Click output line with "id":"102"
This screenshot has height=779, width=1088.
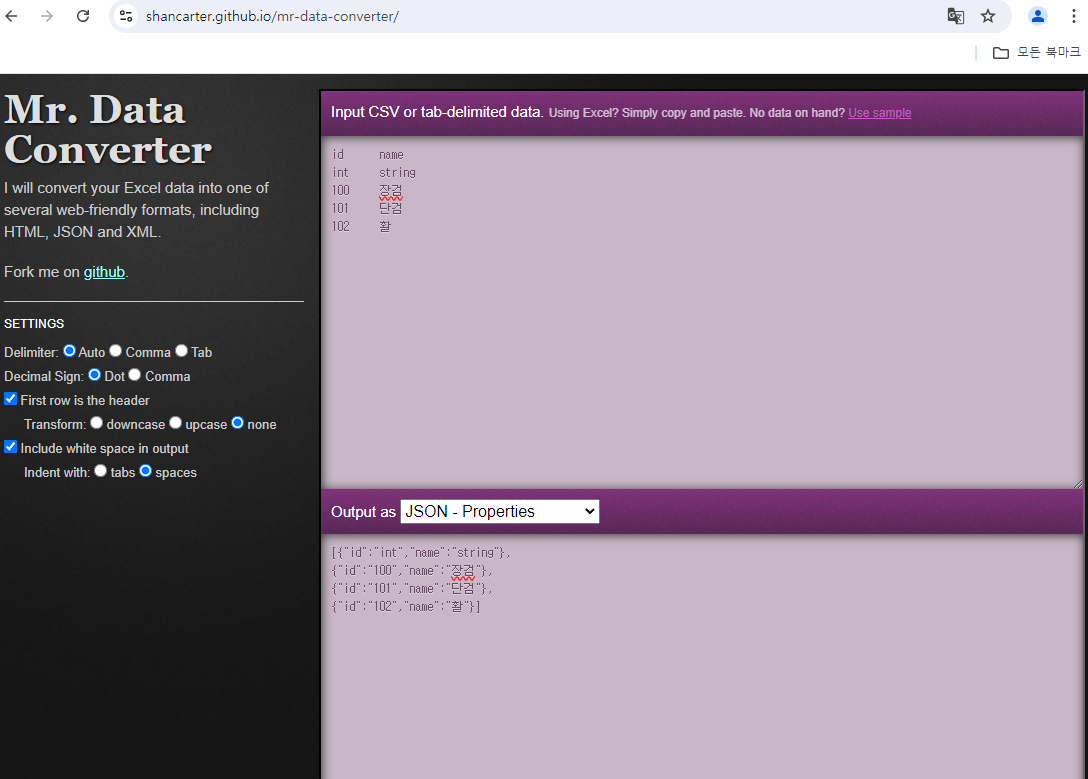(406, 606)
